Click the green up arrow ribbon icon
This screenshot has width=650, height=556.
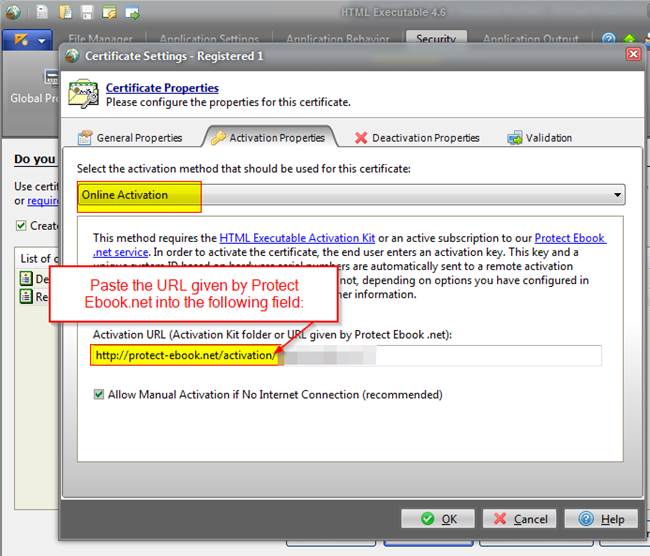630,39
